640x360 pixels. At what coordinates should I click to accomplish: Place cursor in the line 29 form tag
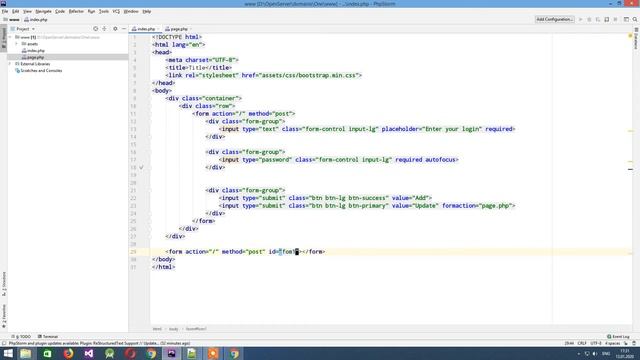[x=245, y=252]
